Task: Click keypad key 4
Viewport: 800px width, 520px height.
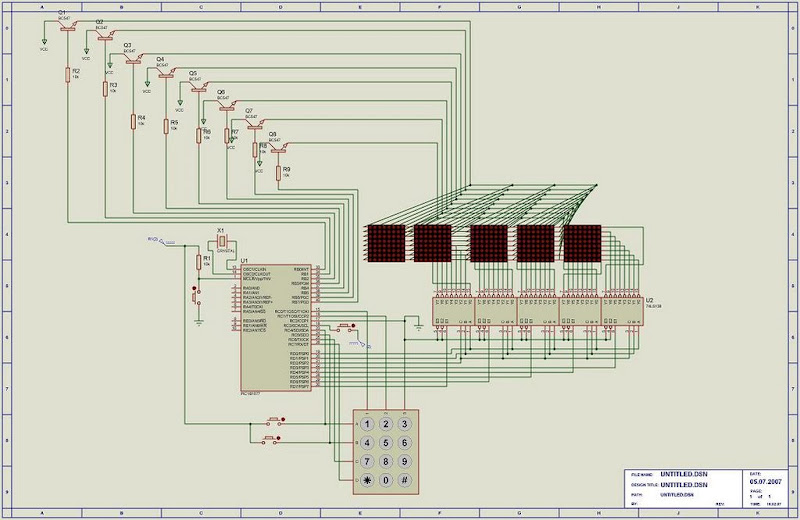Action: pos(367,443)
